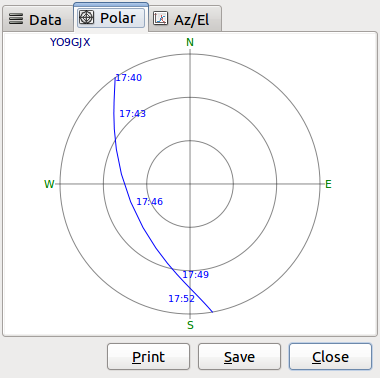
Task: Open the Az/El tab
Action: coord(185,19)
